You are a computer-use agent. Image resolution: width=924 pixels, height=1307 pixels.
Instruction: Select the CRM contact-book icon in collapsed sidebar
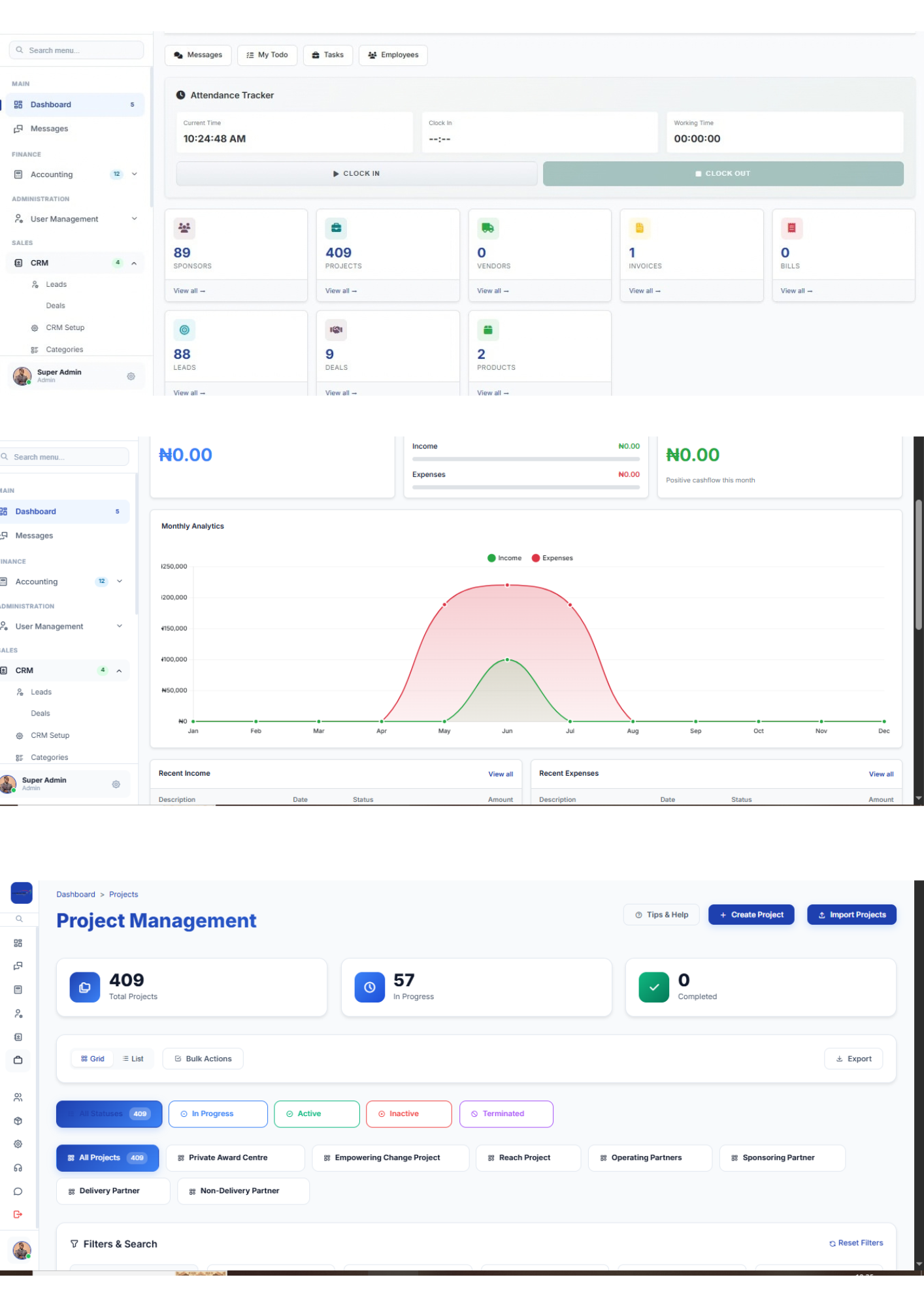[18, 1037]
